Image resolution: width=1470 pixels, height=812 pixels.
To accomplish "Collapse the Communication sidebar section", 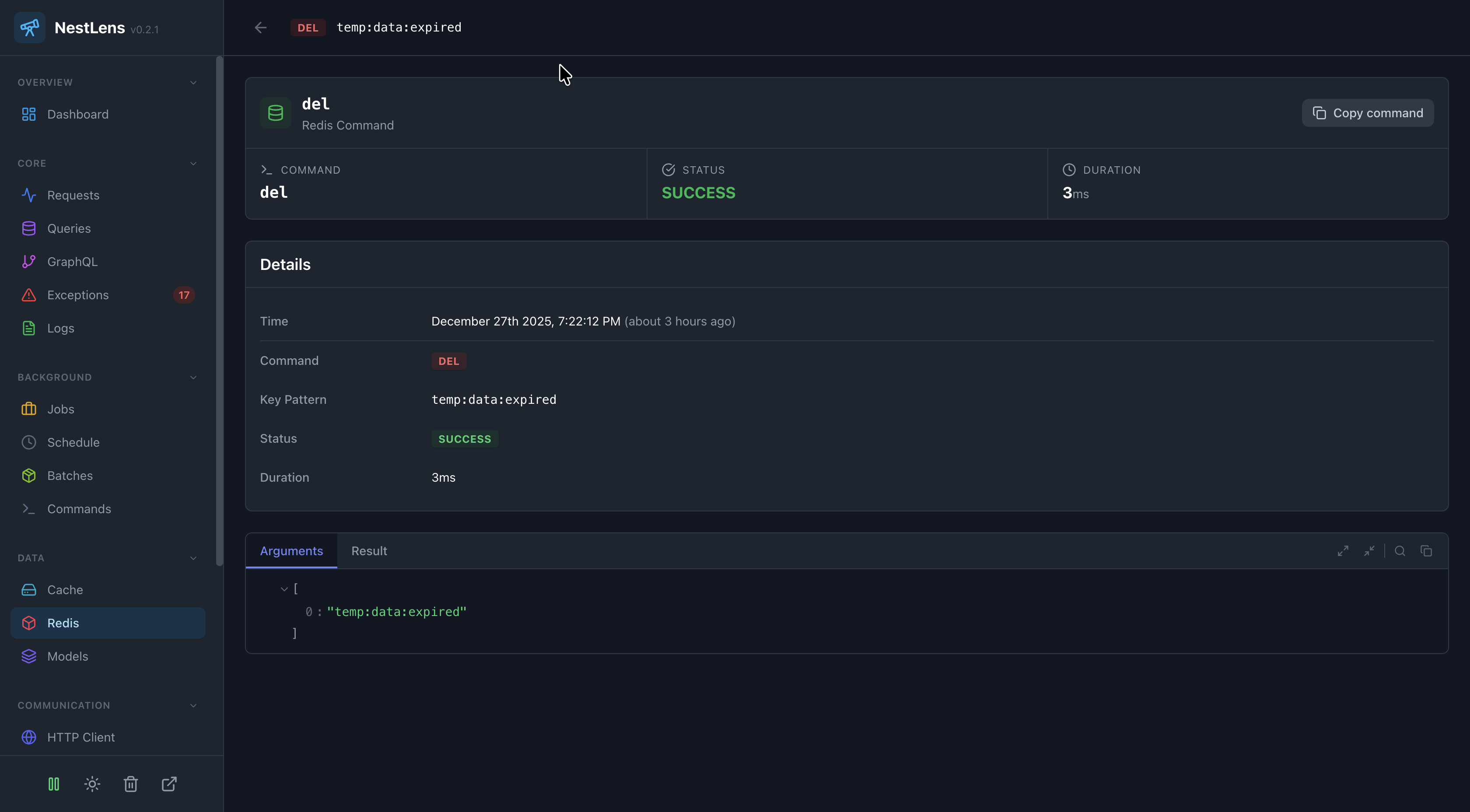I will tap(193, 705).
